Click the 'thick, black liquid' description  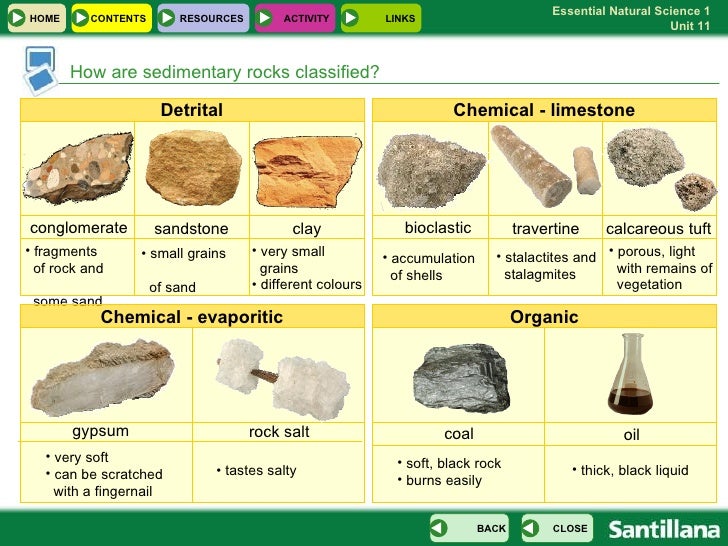[630, 471]
